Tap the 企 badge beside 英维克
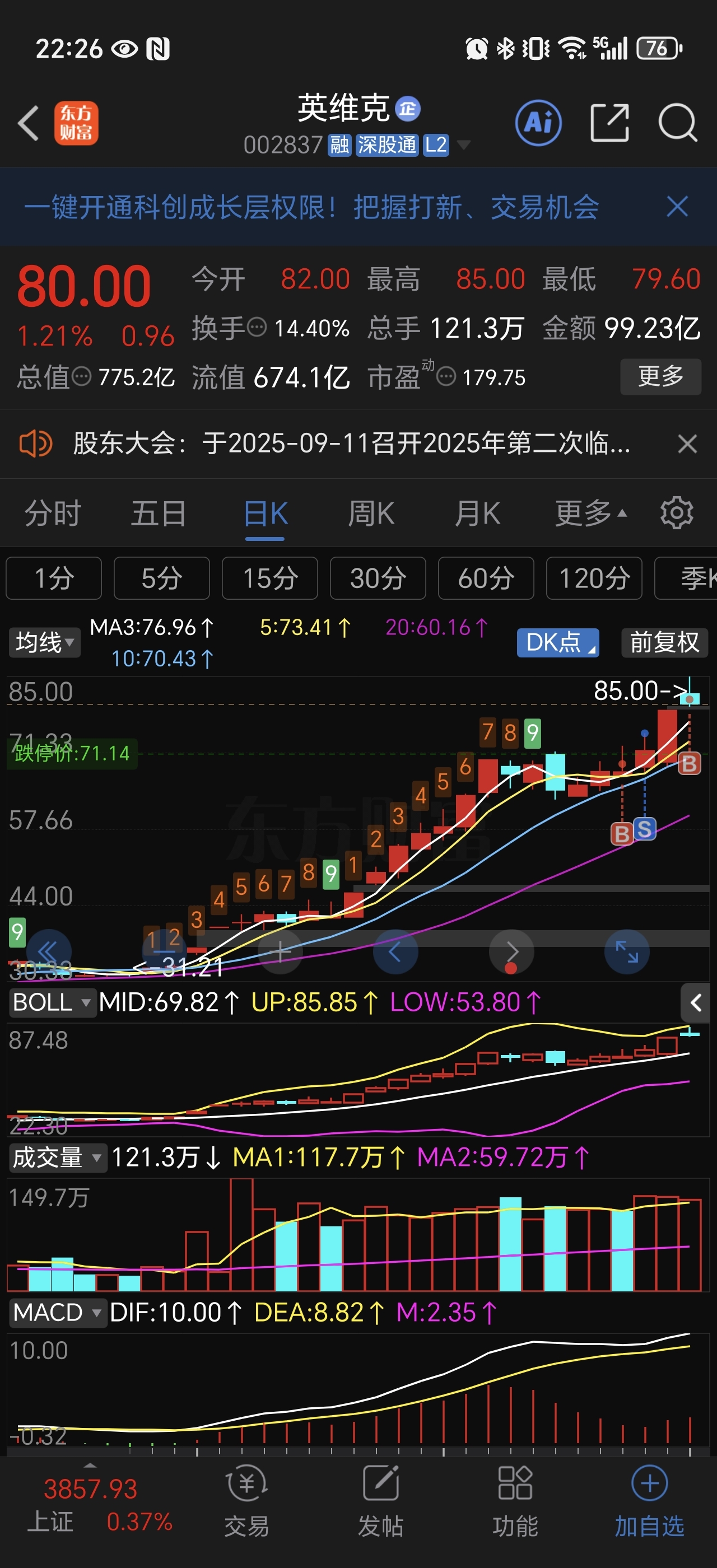Viewport: 717px width, 1568px height. point(408,109)
